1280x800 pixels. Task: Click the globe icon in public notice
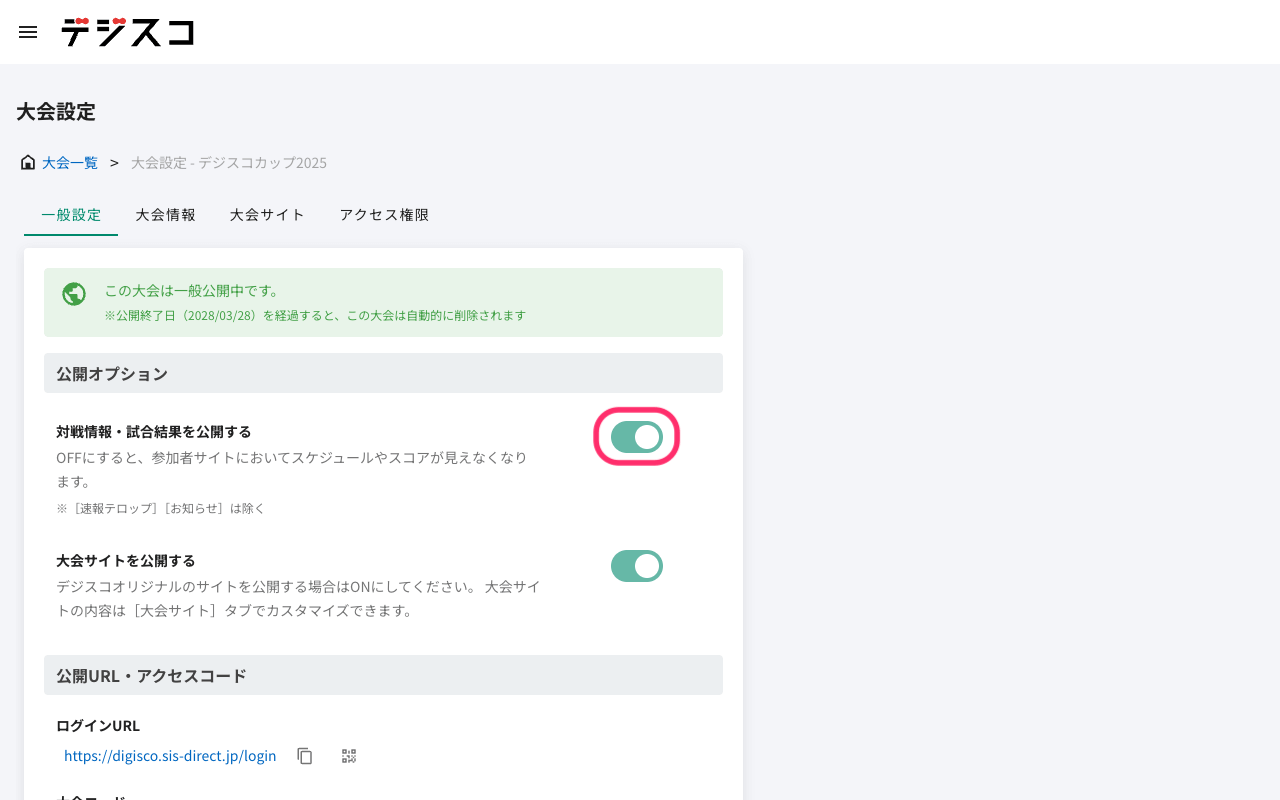(73, 294)
